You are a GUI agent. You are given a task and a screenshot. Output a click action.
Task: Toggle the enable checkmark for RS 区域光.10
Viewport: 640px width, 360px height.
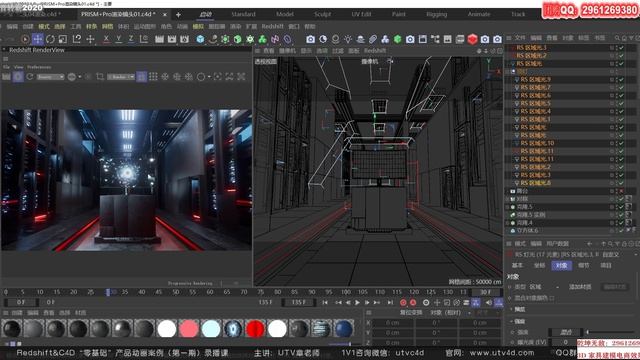pos(621,143)
